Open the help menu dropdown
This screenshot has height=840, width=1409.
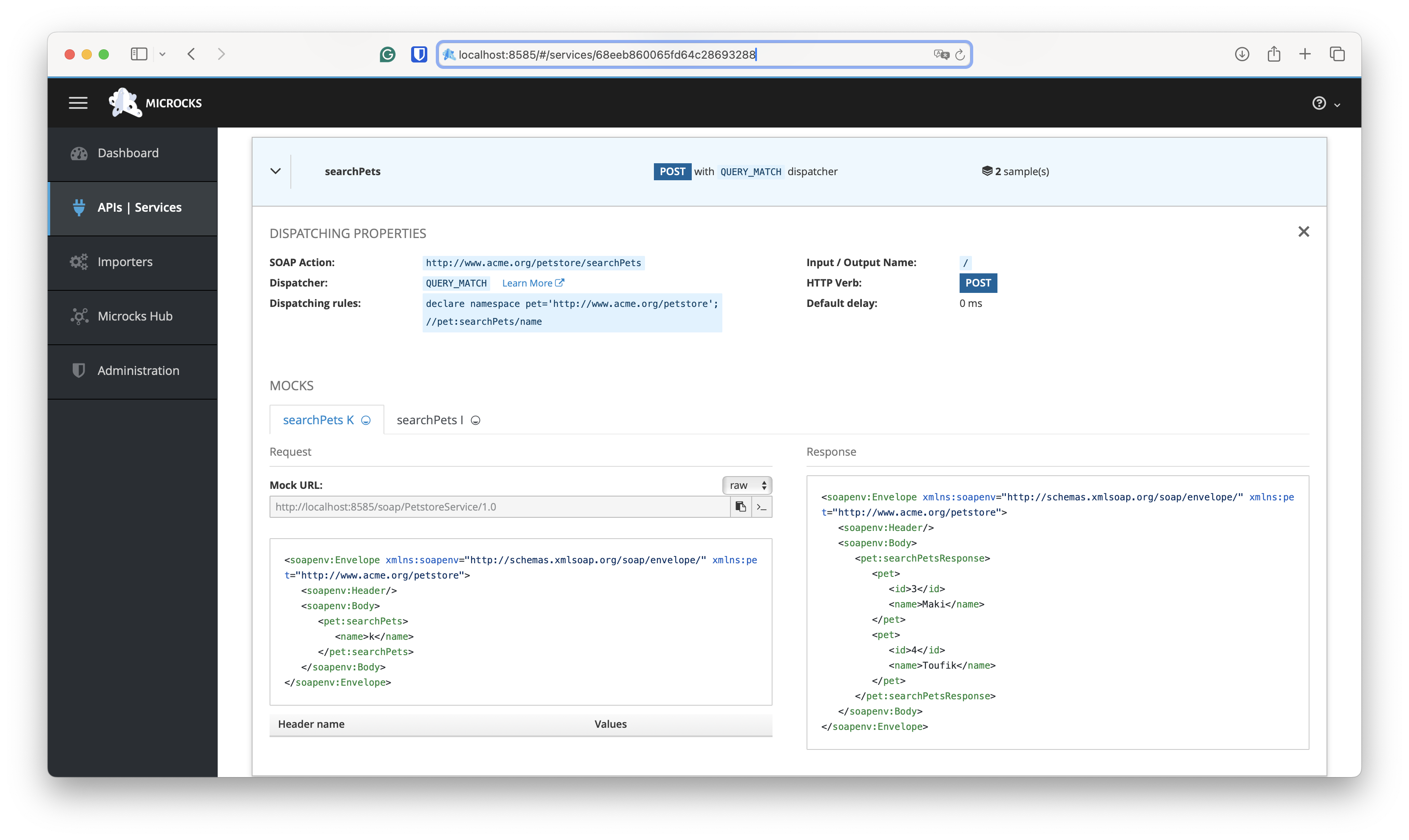1325,104
